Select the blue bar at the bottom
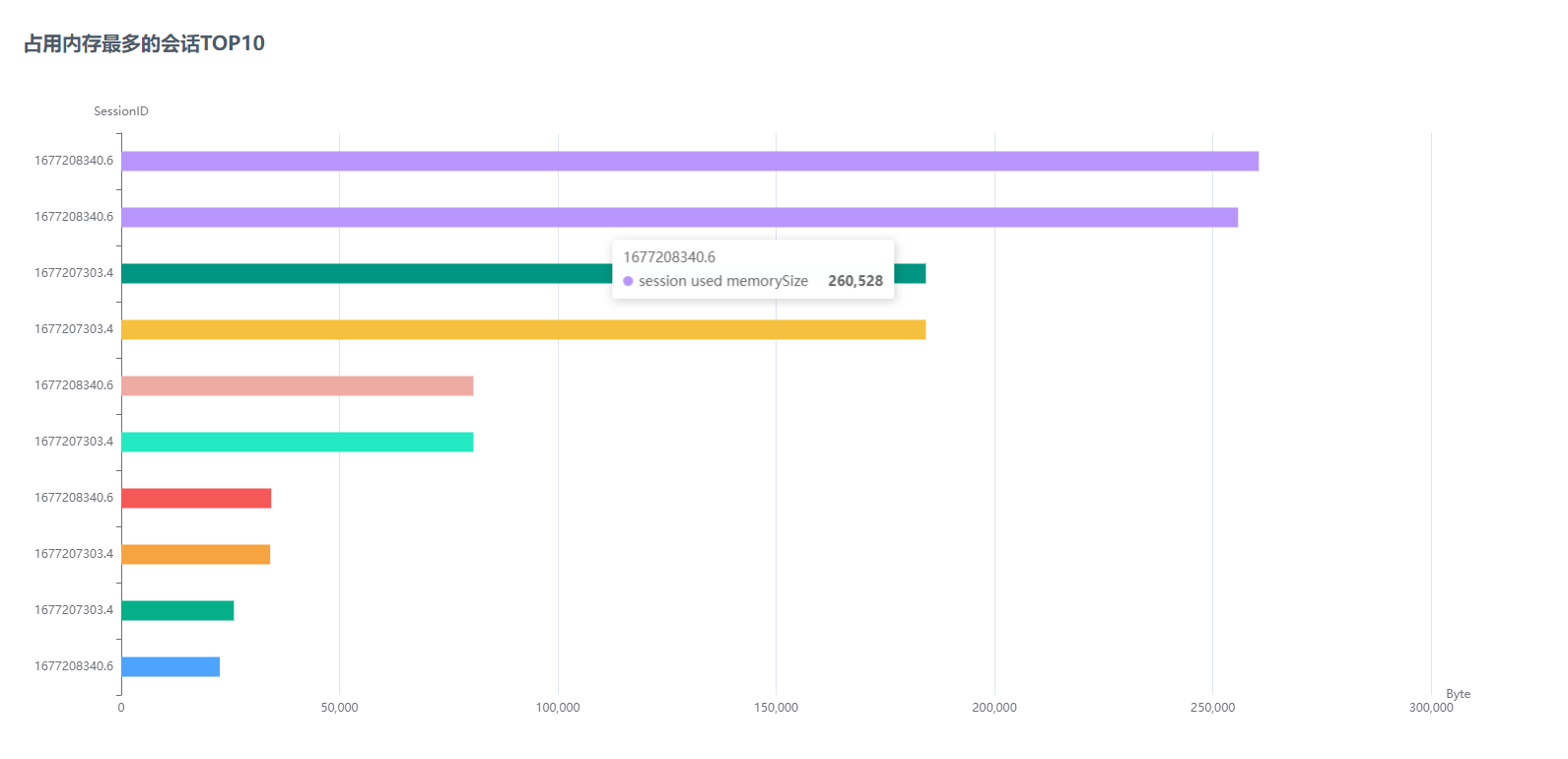The width and height of the screenshot is (1568, 759). 170,666
